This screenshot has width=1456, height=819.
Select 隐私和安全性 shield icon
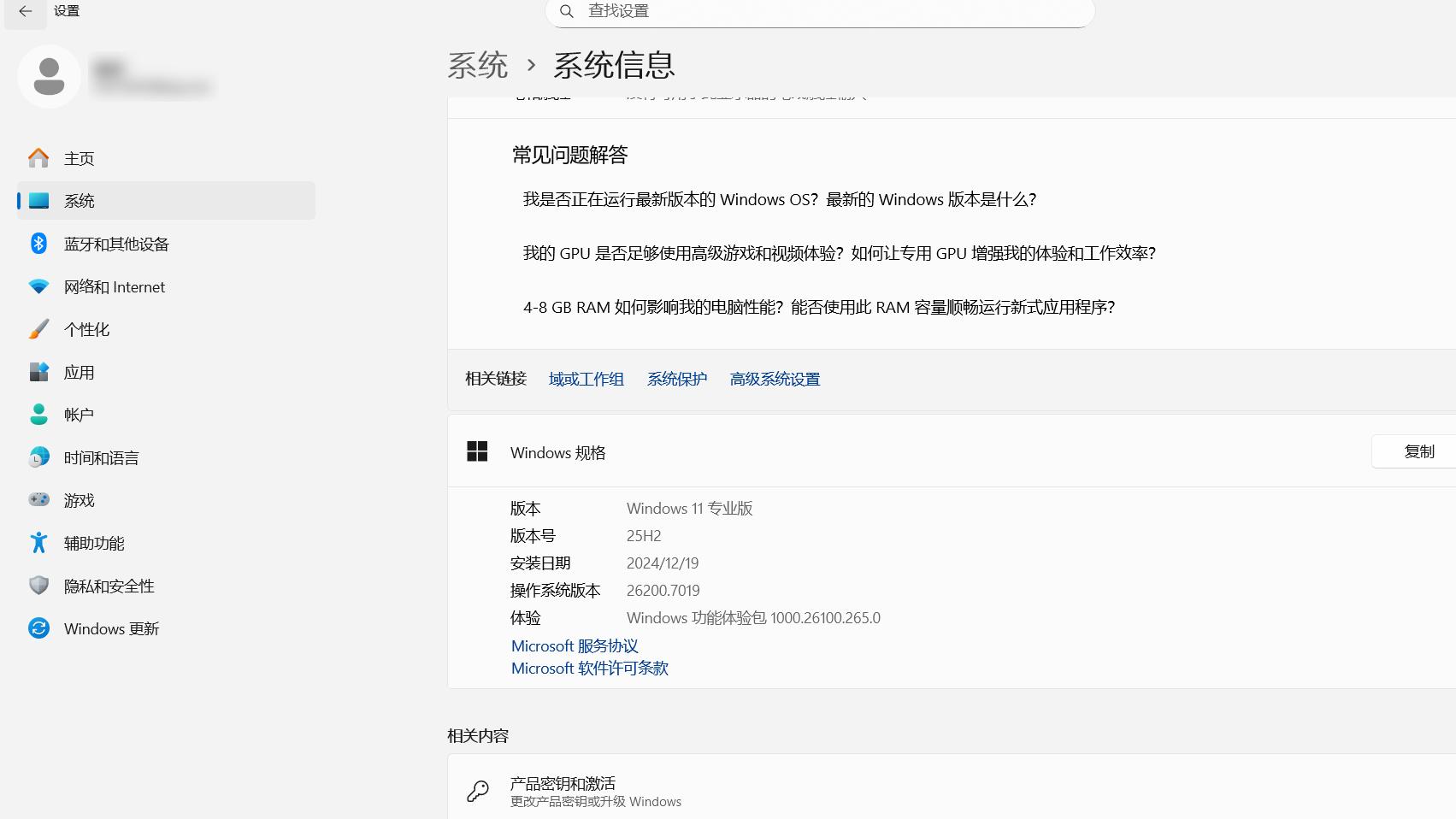point(109,586)
